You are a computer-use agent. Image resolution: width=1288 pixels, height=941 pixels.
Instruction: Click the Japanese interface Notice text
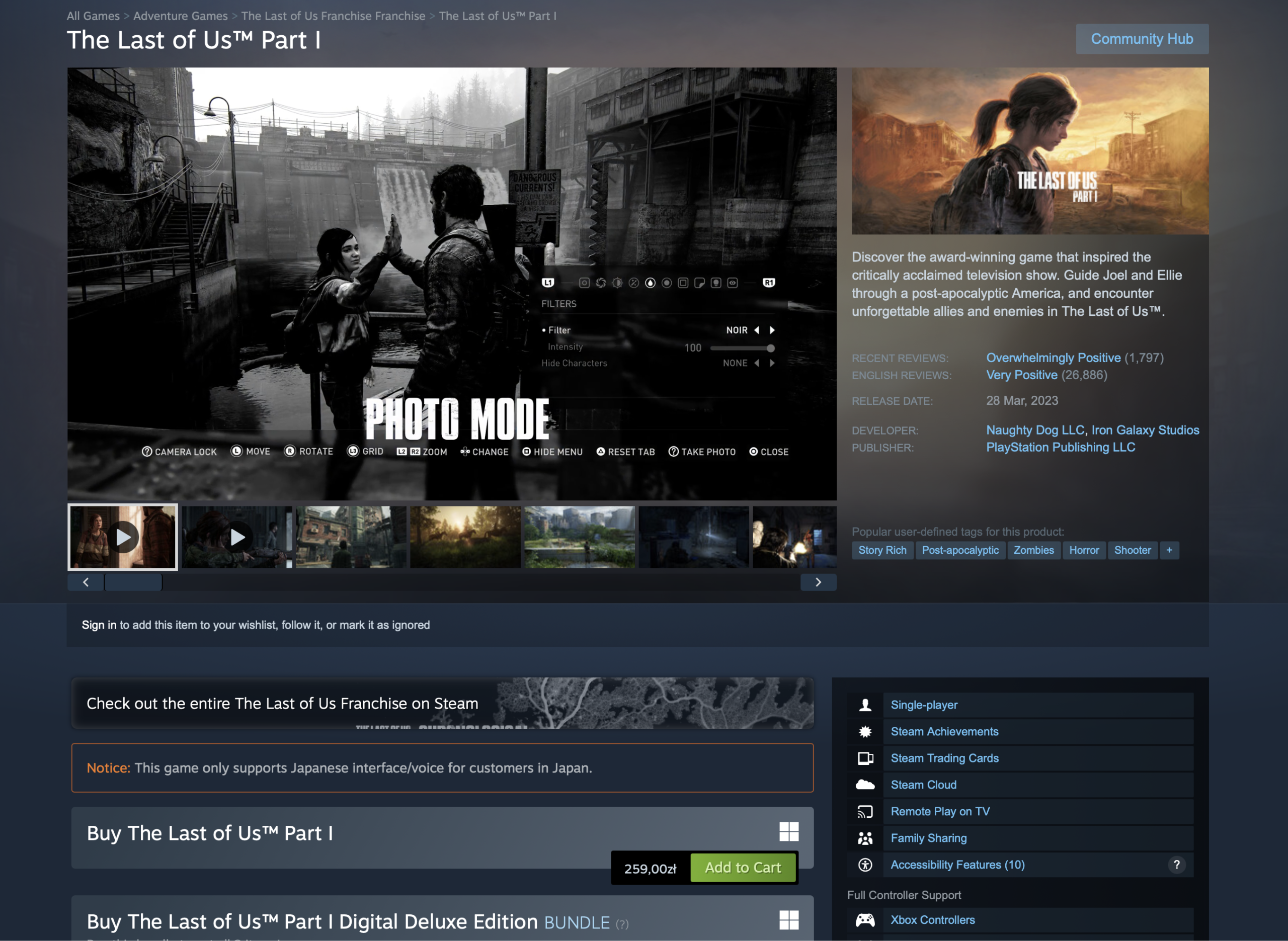(x=340, y=768)
